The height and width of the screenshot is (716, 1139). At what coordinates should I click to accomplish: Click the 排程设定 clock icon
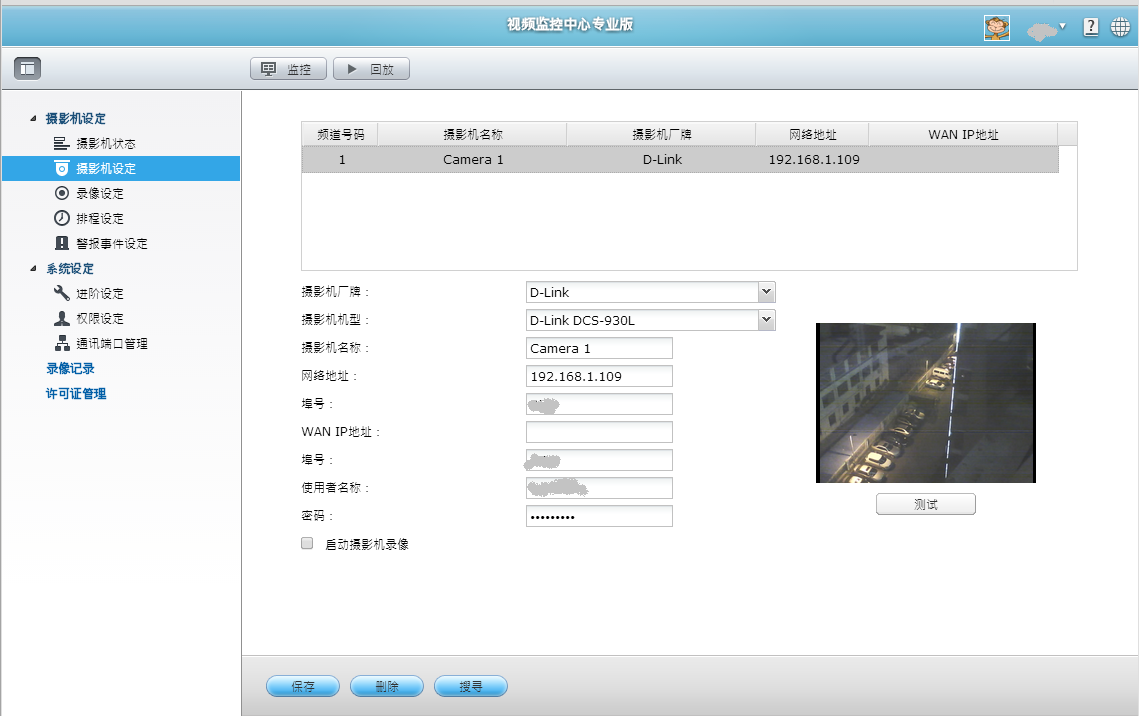tap(62, 218)
